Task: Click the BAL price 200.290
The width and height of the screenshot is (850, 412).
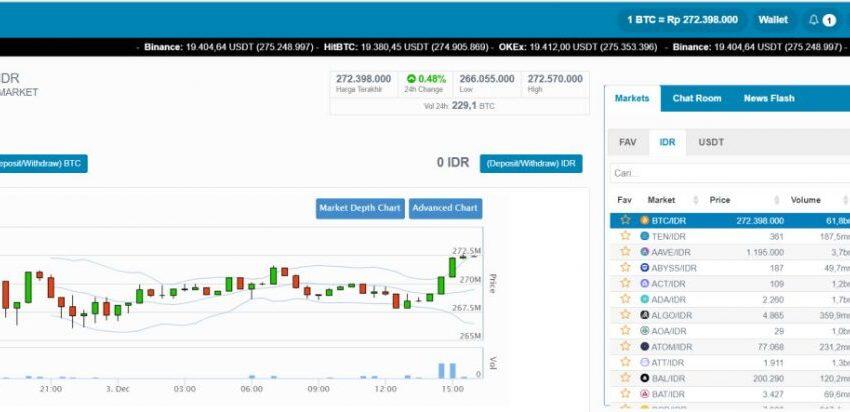Action: pos(768,378)
